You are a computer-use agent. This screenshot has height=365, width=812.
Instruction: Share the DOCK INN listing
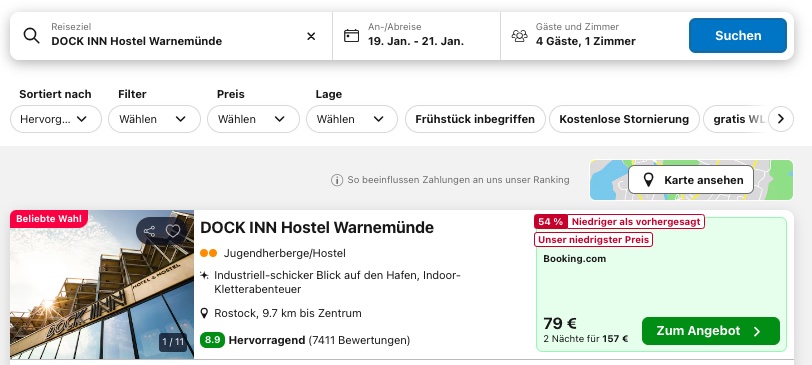[150, 231]
